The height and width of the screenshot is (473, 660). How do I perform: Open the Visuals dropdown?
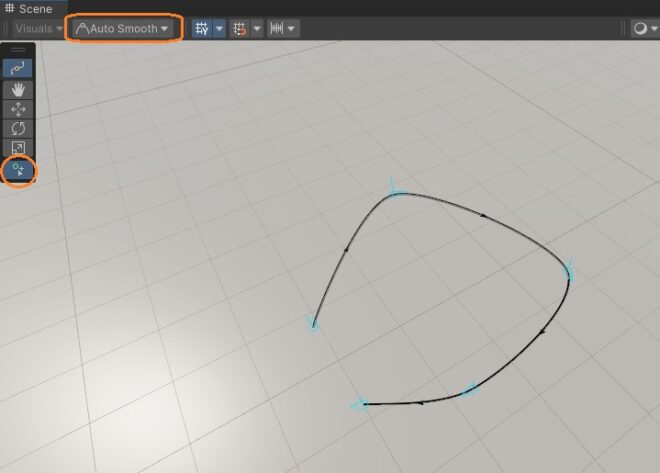click(x=39, y=29)
